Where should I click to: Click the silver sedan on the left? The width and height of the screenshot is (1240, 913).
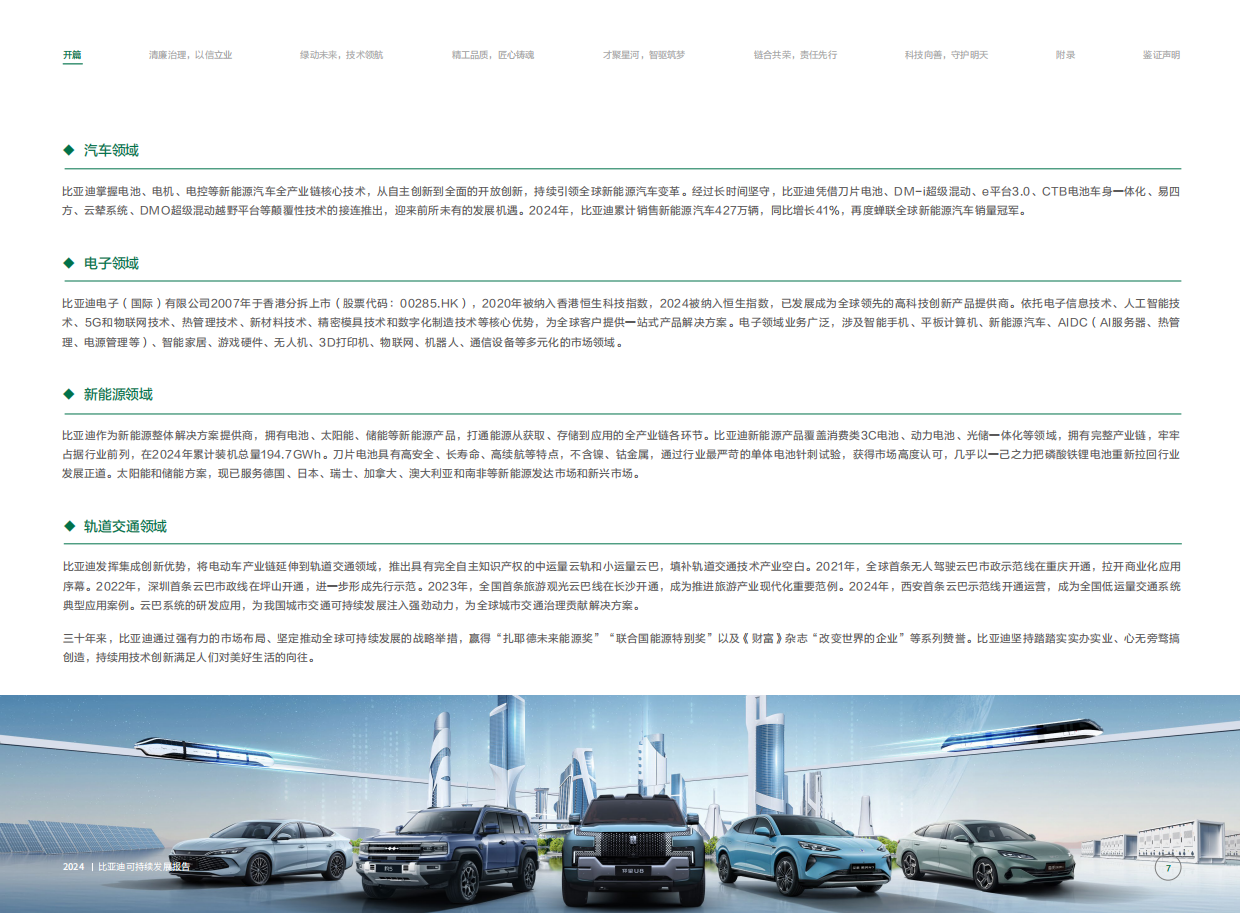tap(263, 852)
